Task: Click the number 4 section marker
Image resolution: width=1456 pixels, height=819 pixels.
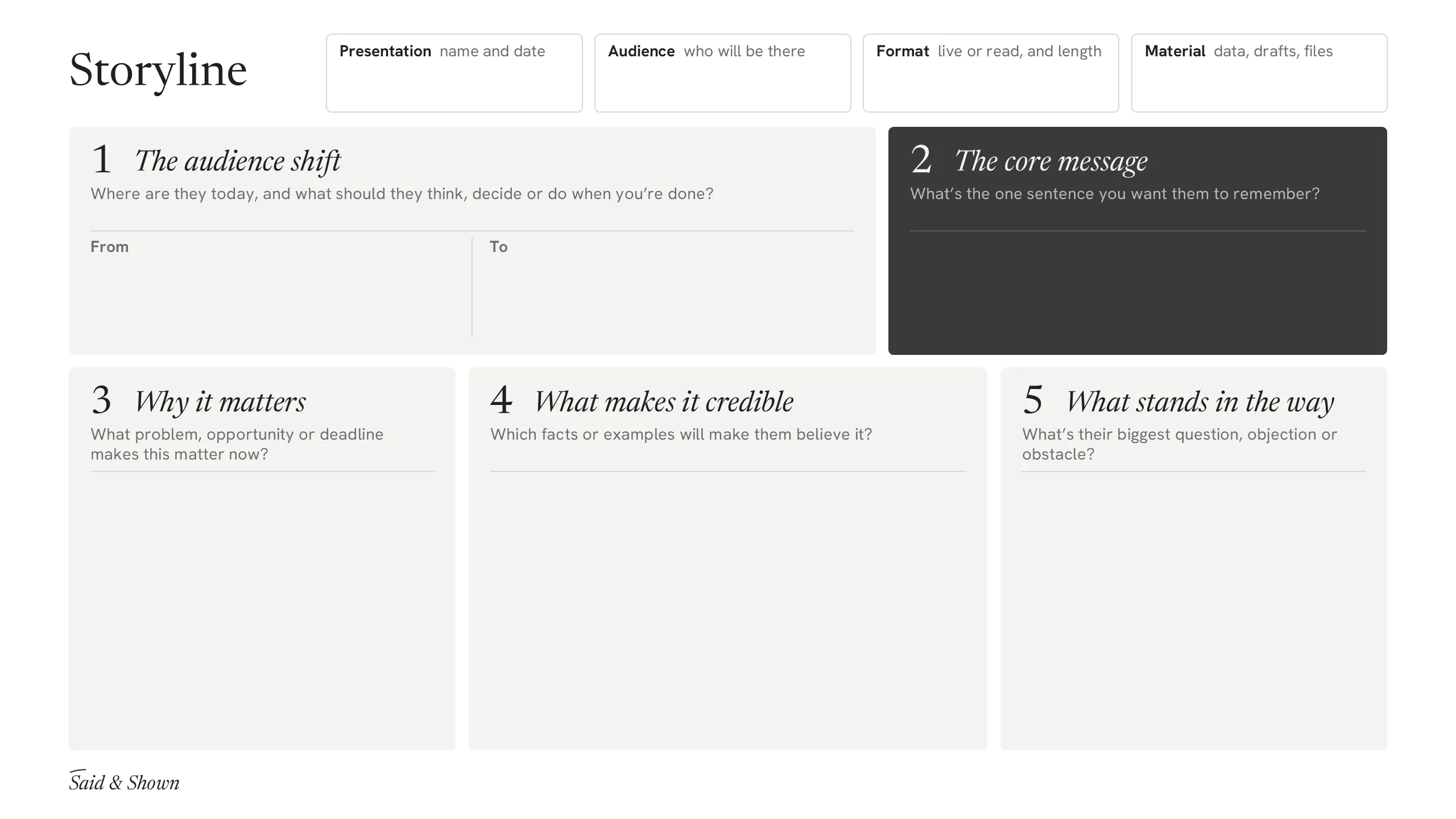Action: pos(501,400)
